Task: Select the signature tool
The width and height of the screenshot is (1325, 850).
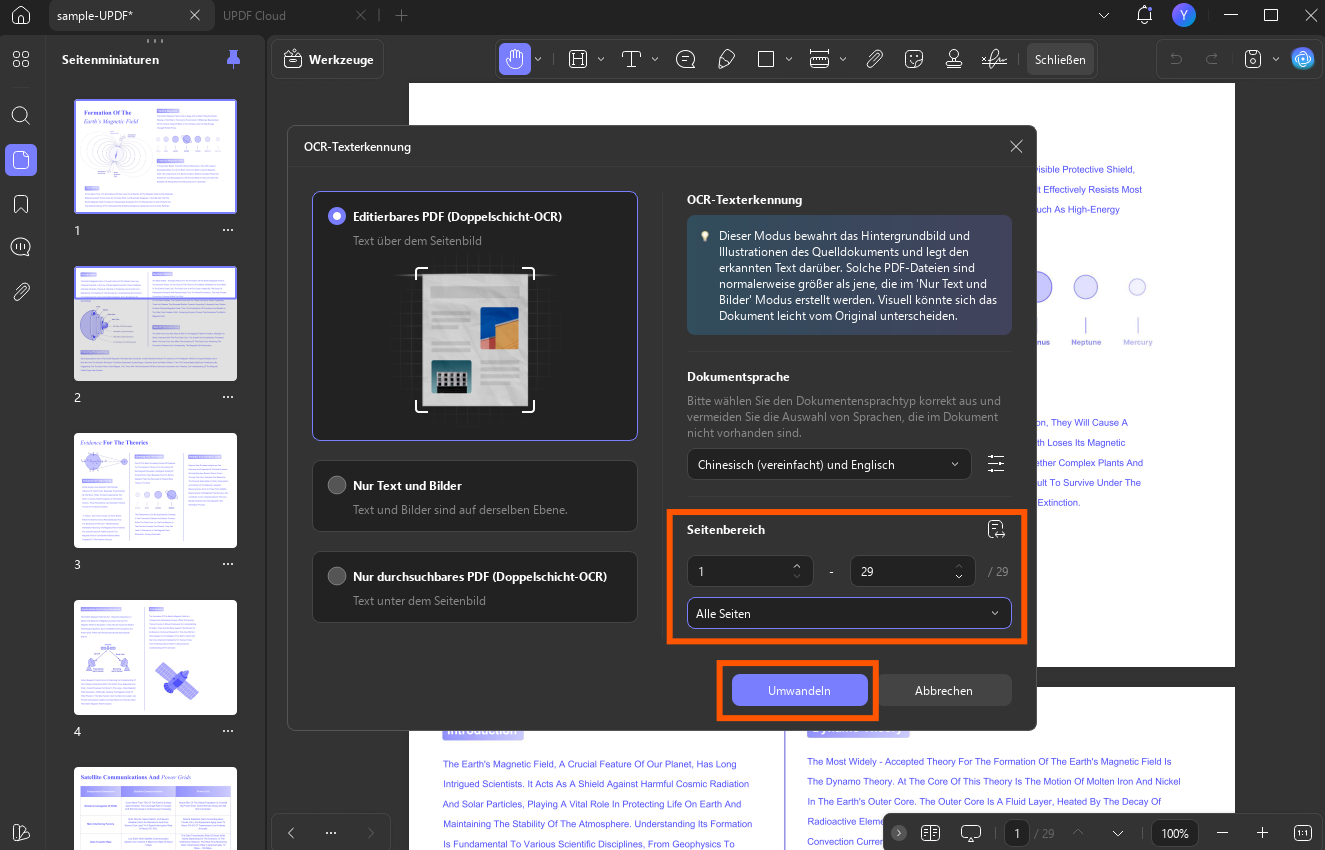Action: 994,59
